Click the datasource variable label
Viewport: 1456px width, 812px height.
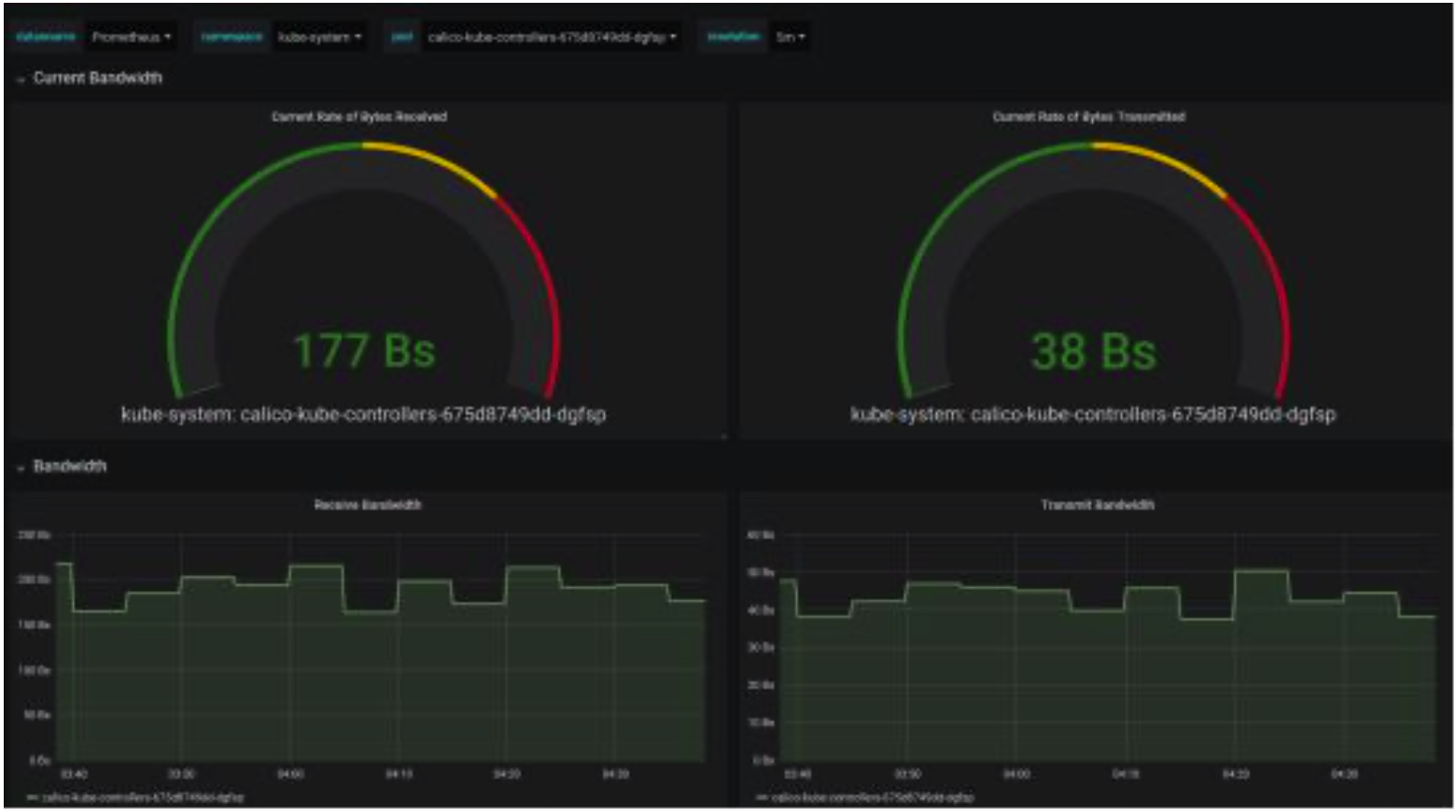point(46,37)
